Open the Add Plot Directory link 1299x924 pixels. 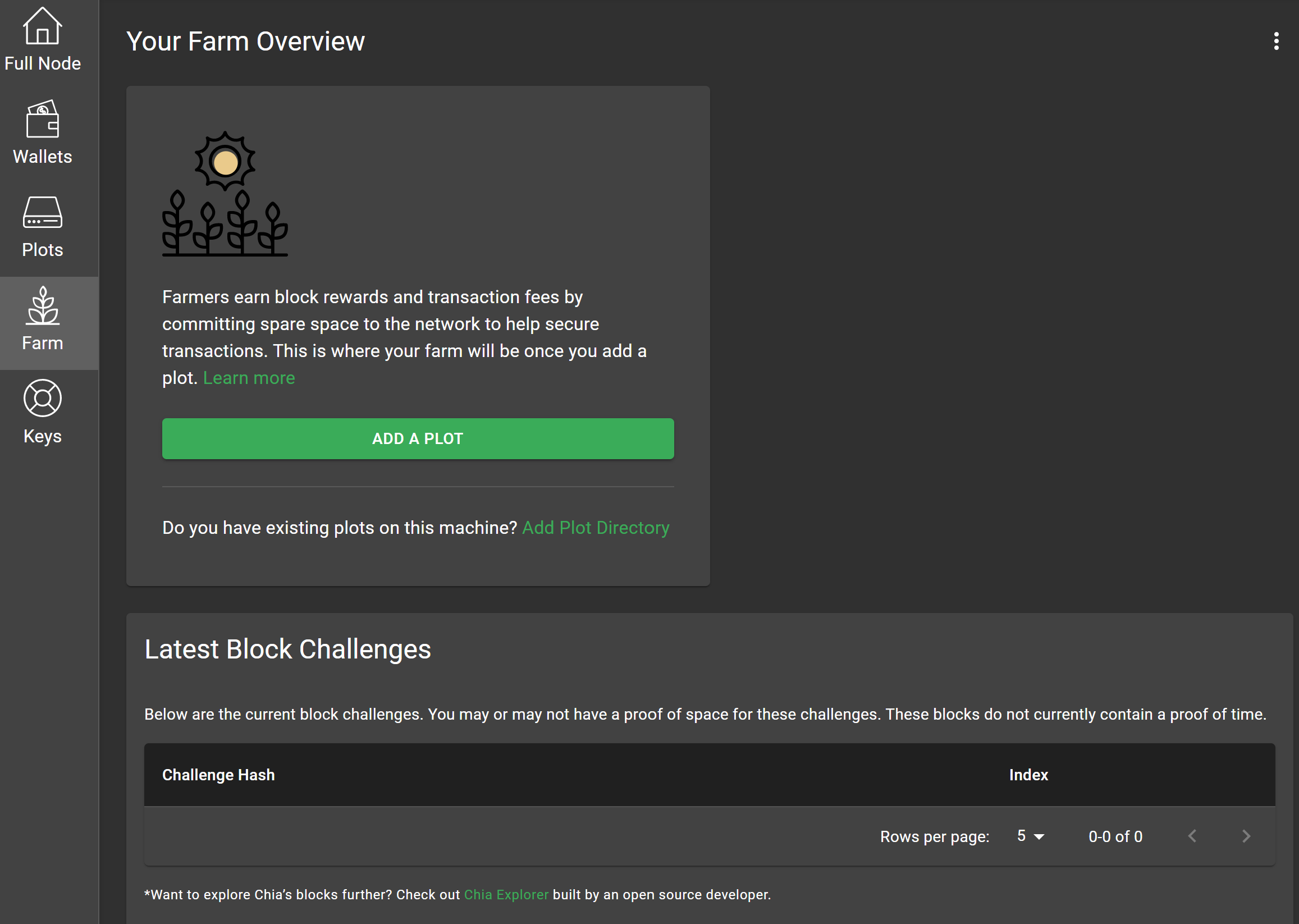pos(596,528)
